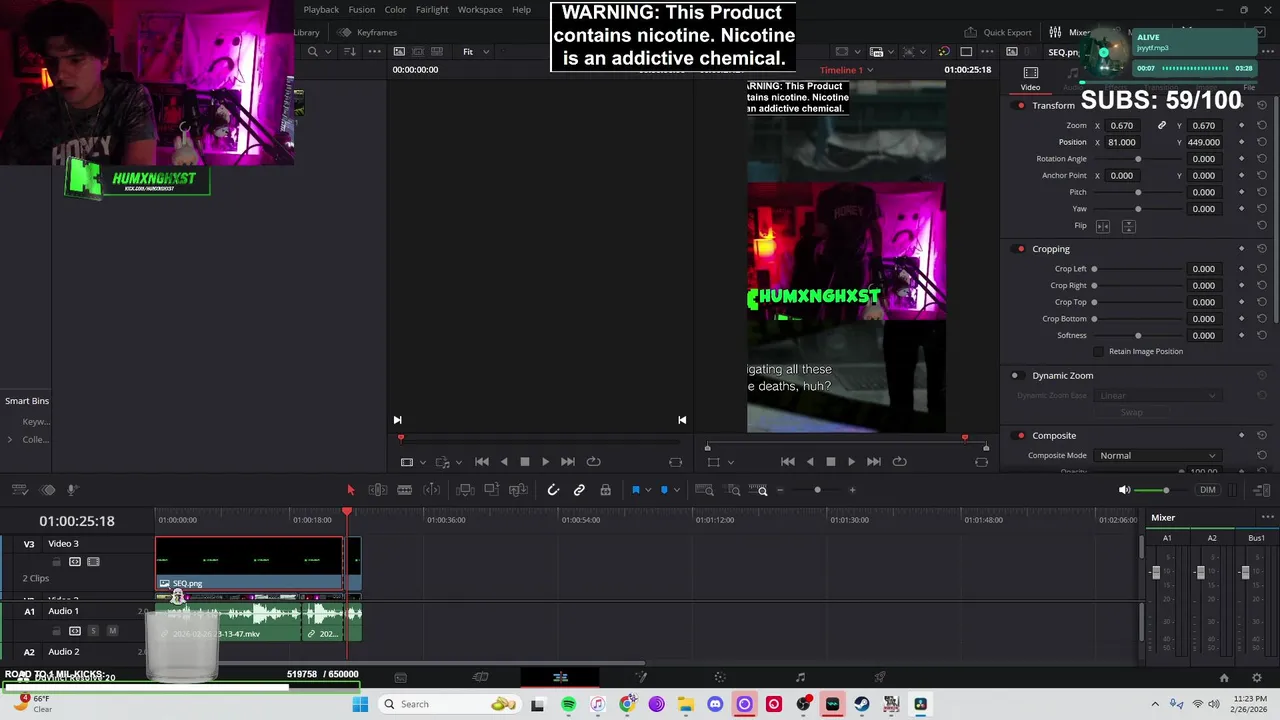Open the Playback menu

(321, 10)
